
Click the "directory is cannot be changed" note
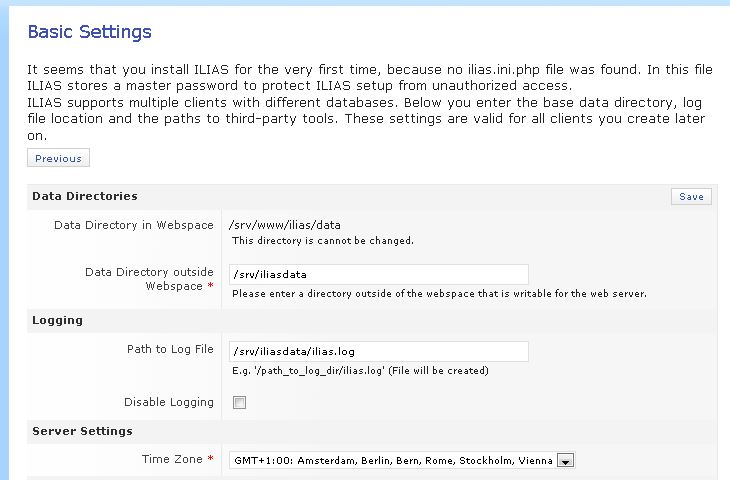click(x=322, y=241)
